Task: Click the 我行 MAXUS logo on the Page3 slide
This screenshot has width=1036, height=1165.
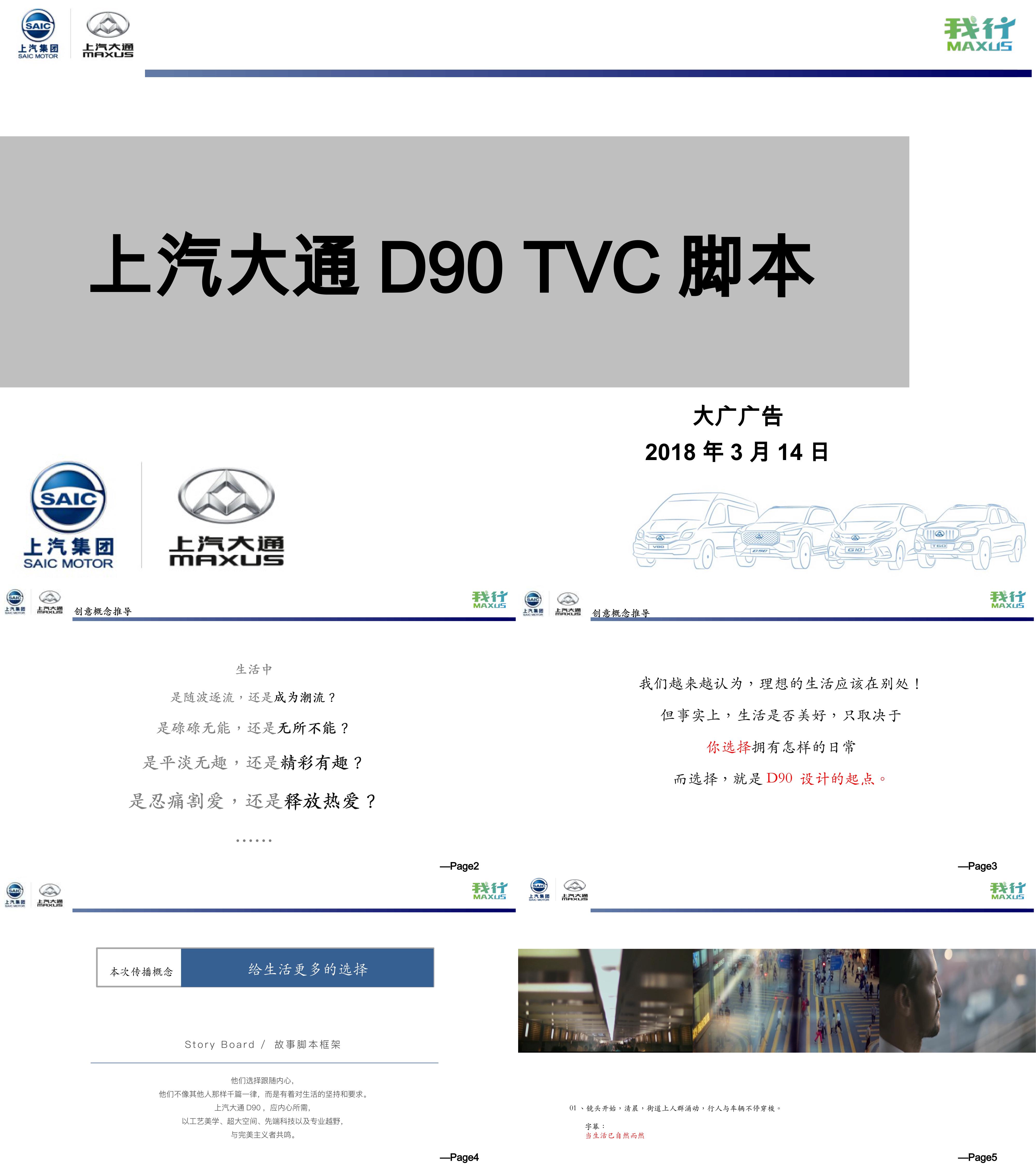Action: pyautogui.click(x=1008, y=600)
